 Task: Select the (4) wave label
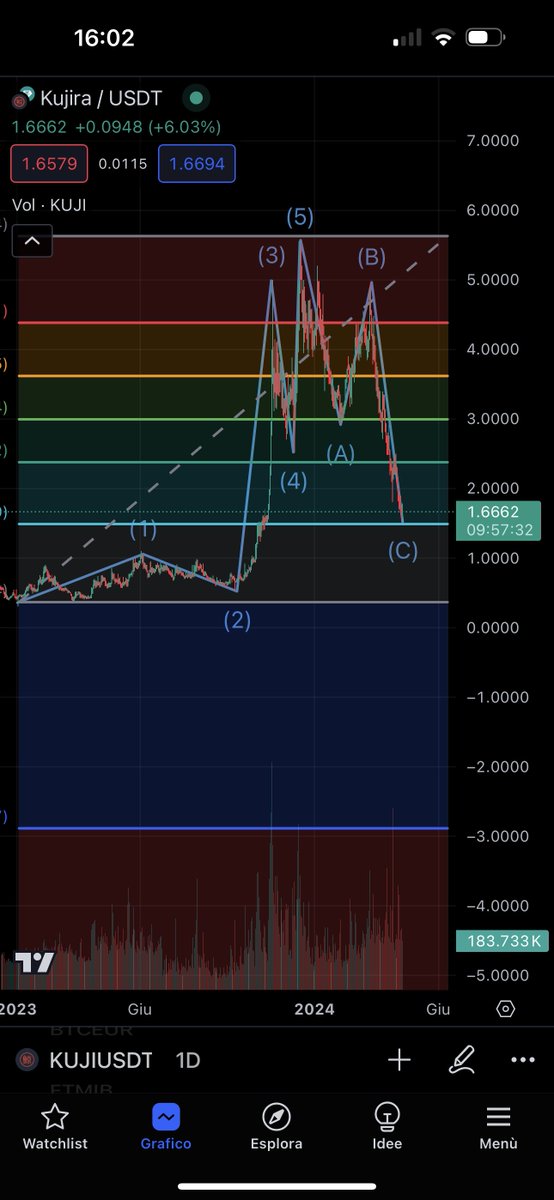pyautogui.click(x=293, y=482)
